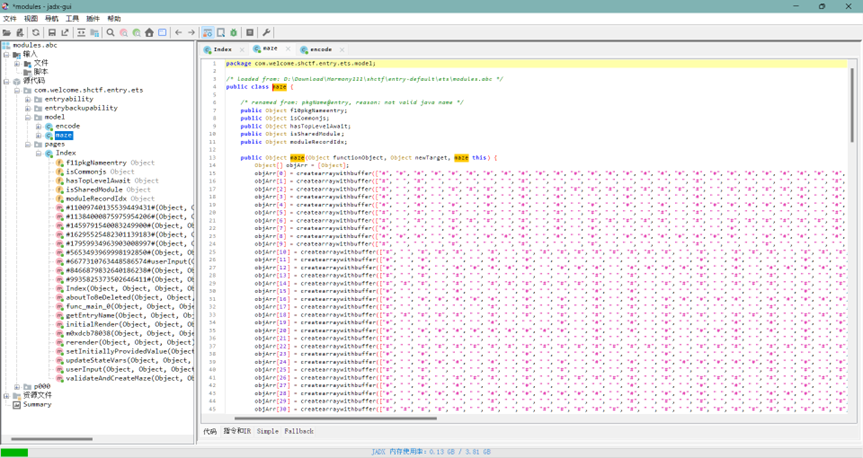The width and height of the screenshot is (863, 458).
Task: Select validateAndCreateMaze method in tree
Action: tap(130, 379)
